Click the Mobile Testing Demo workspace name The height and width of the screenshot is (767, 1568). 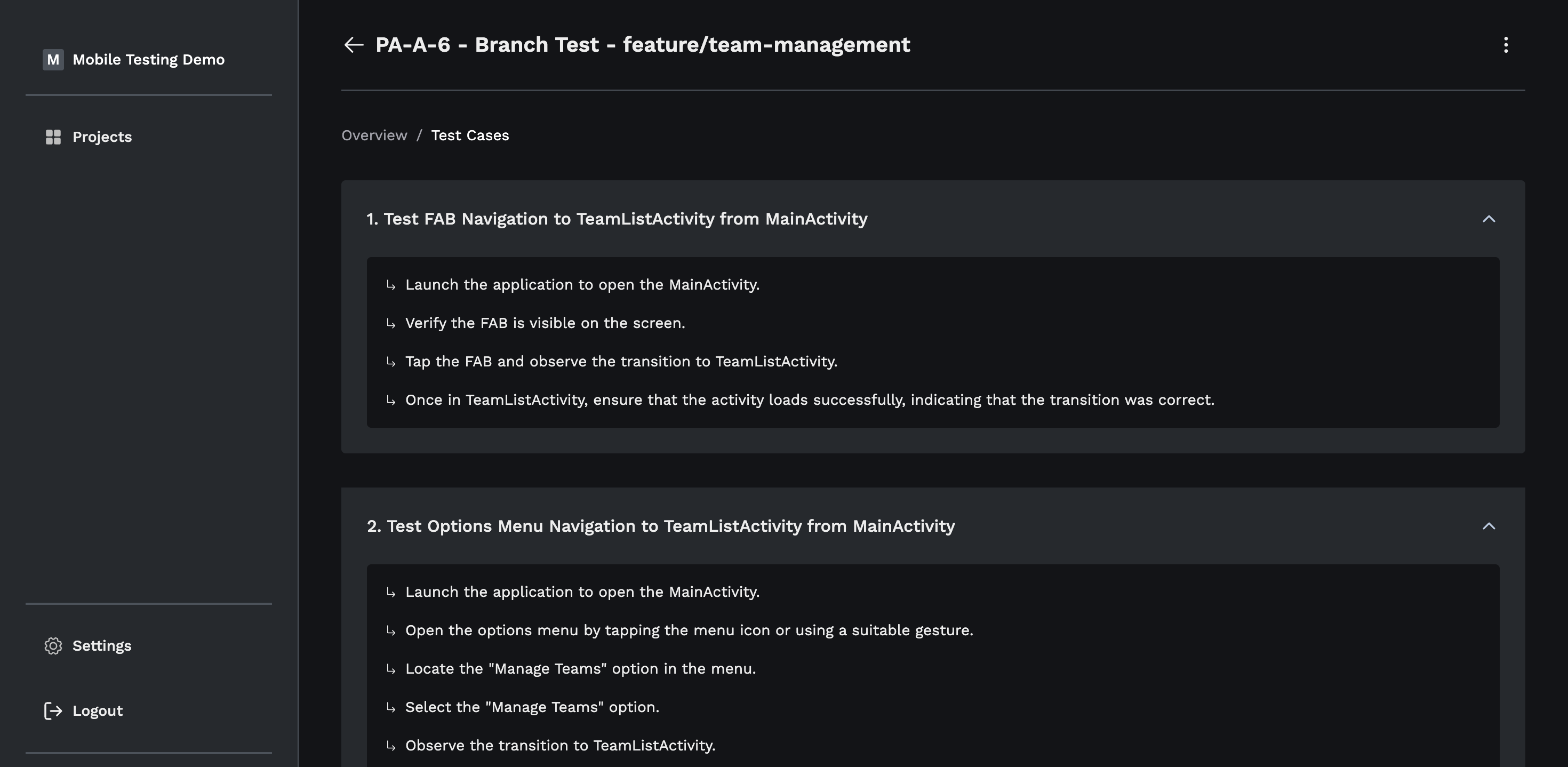[148, 60]
